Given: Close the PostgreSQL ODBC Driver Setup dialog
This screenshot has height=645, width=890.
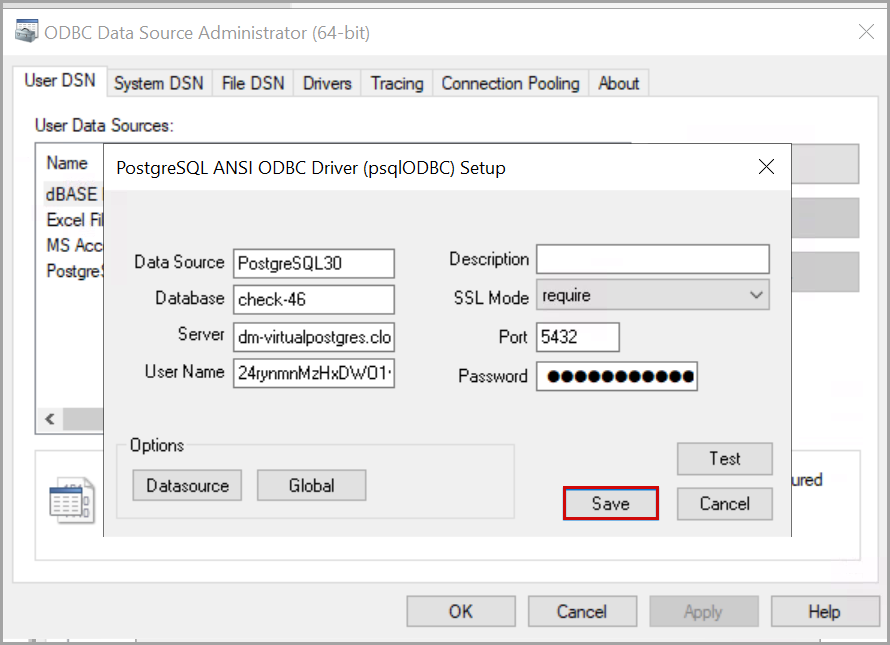Looking at the screenshot, I should (766, 167).
